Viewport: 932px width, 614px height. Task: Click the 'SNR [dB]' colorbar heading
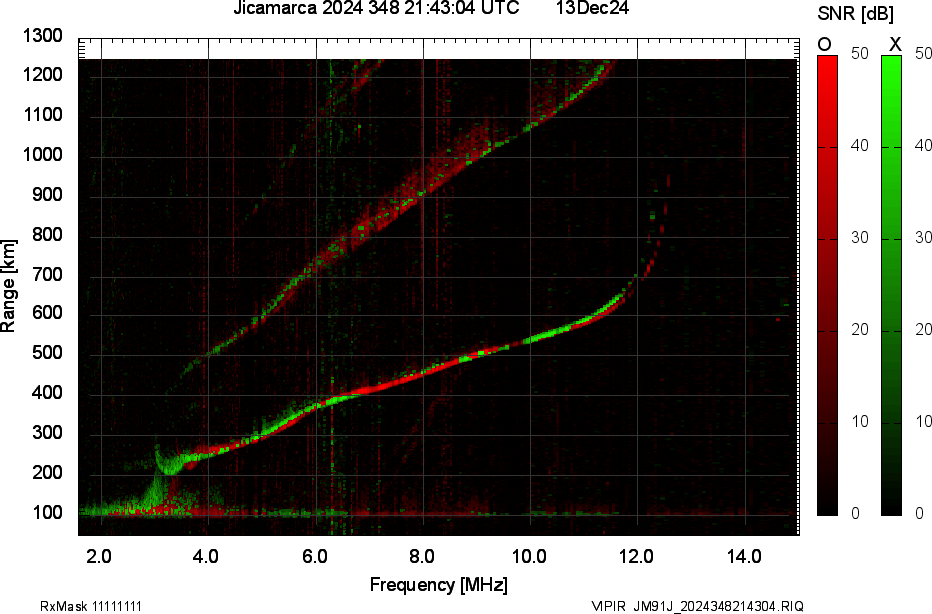(855, 14)
